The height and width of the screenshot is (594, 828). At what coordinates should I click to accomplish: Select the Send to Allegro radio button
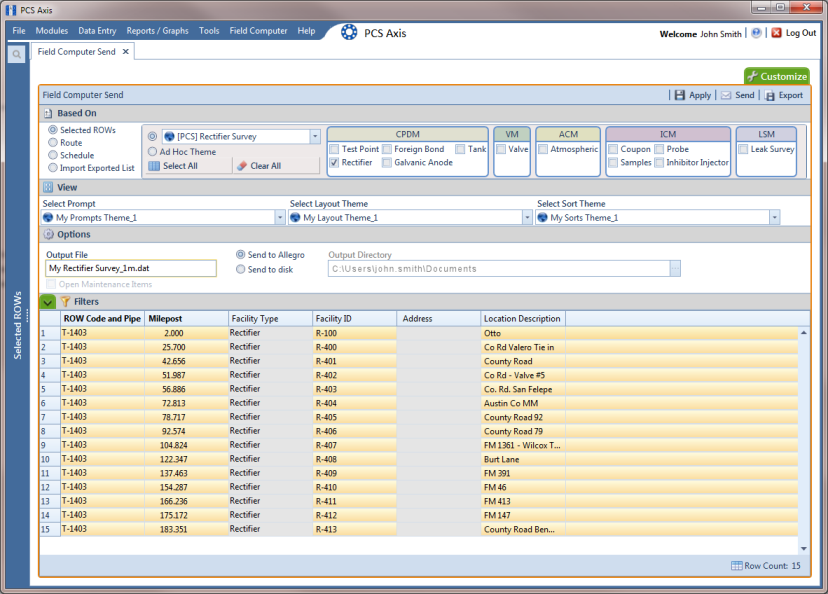click(240, 254)
